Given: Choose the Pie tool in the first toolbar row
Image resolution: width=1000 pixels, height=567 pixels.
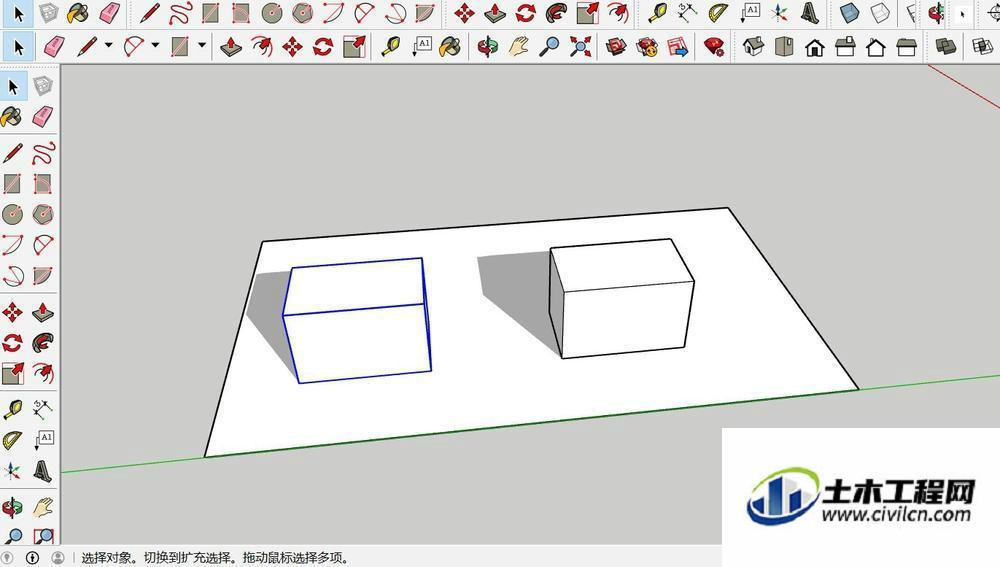Looking at the screenshot, I should [x=425, y=13].
